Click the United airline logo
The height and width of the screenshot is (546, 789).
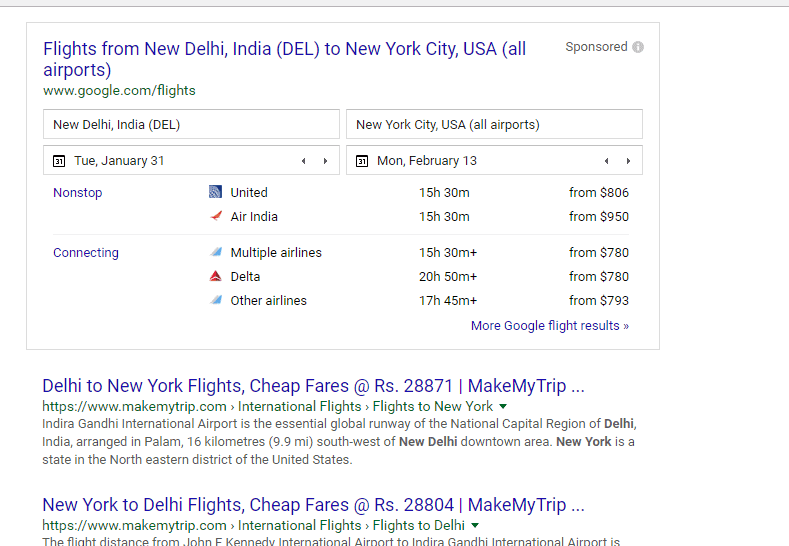[x=215, y=192]
